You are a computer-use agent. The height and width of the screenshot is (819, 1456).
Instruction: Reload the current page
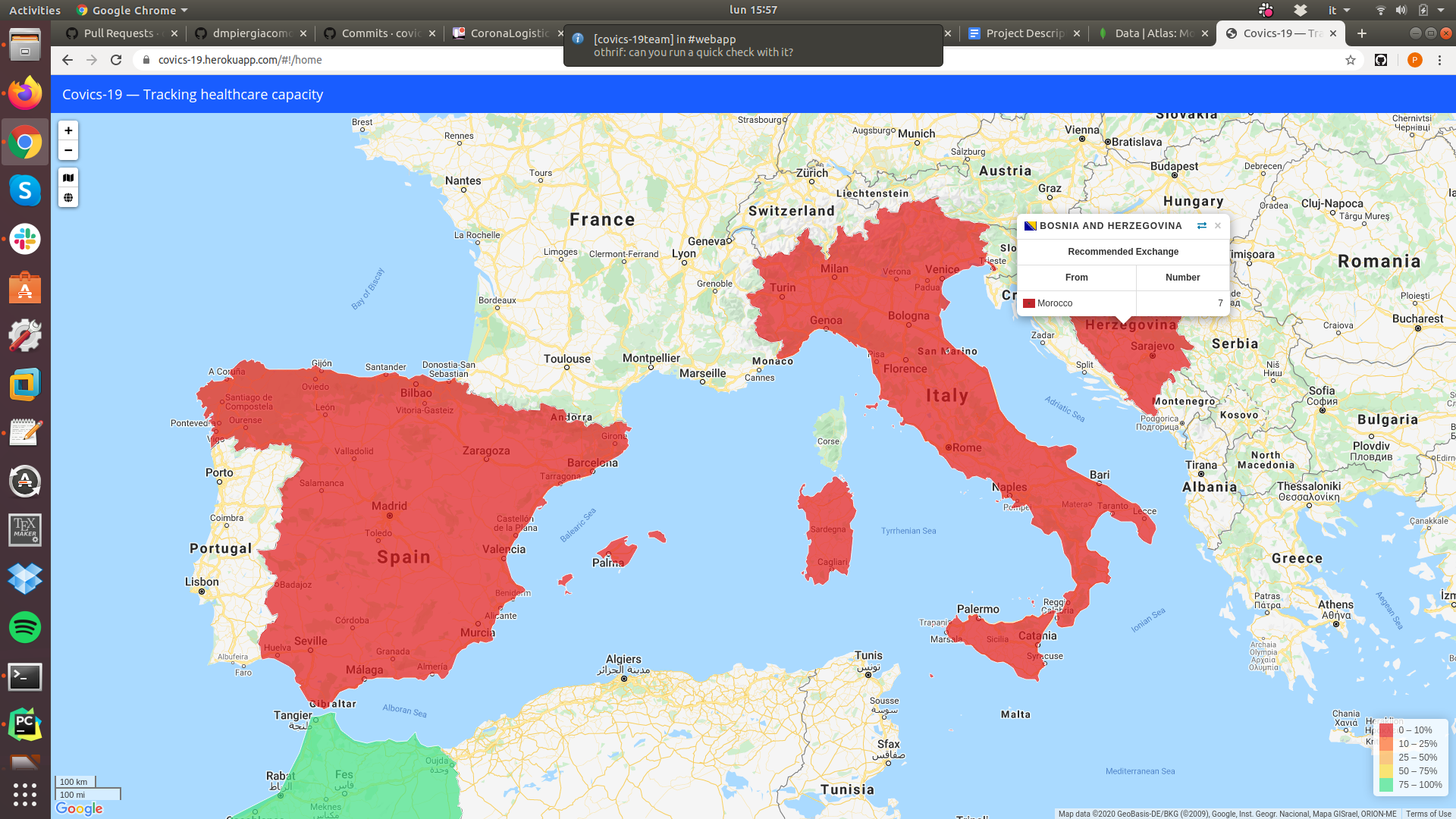[116, 60]
